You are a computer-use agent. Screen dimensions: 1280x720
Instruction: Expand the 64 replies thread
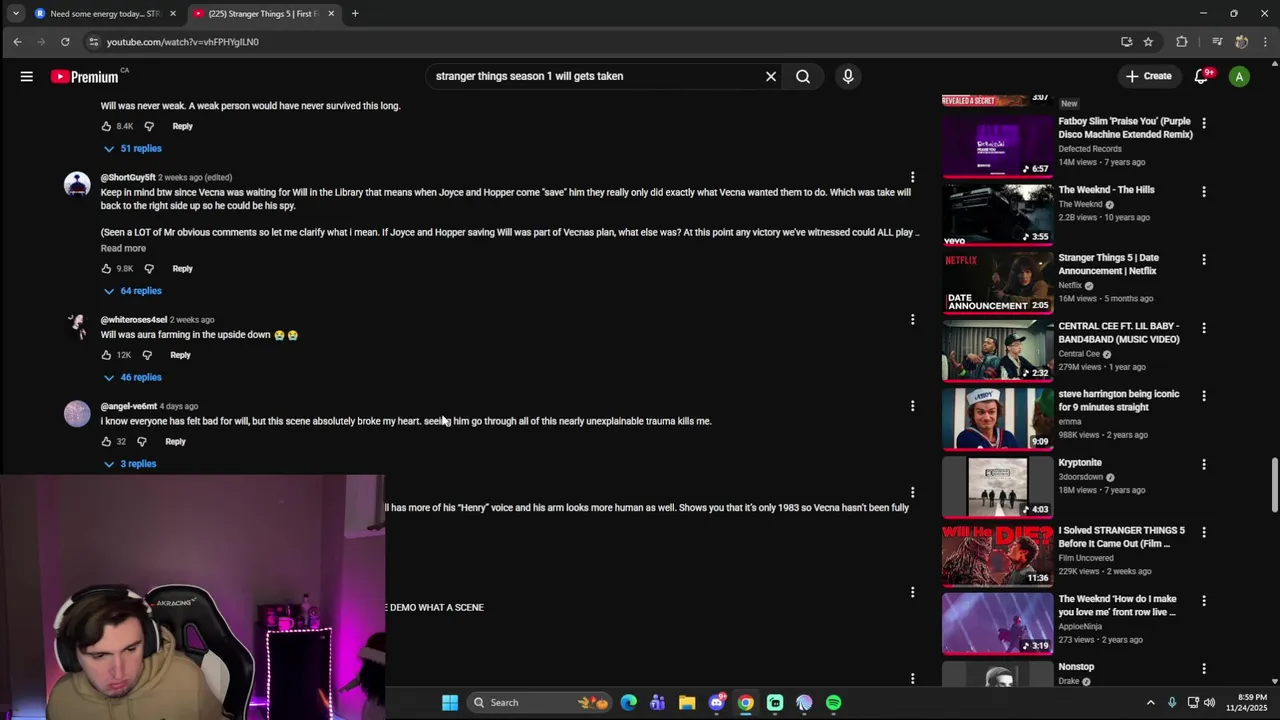(132, 290)
